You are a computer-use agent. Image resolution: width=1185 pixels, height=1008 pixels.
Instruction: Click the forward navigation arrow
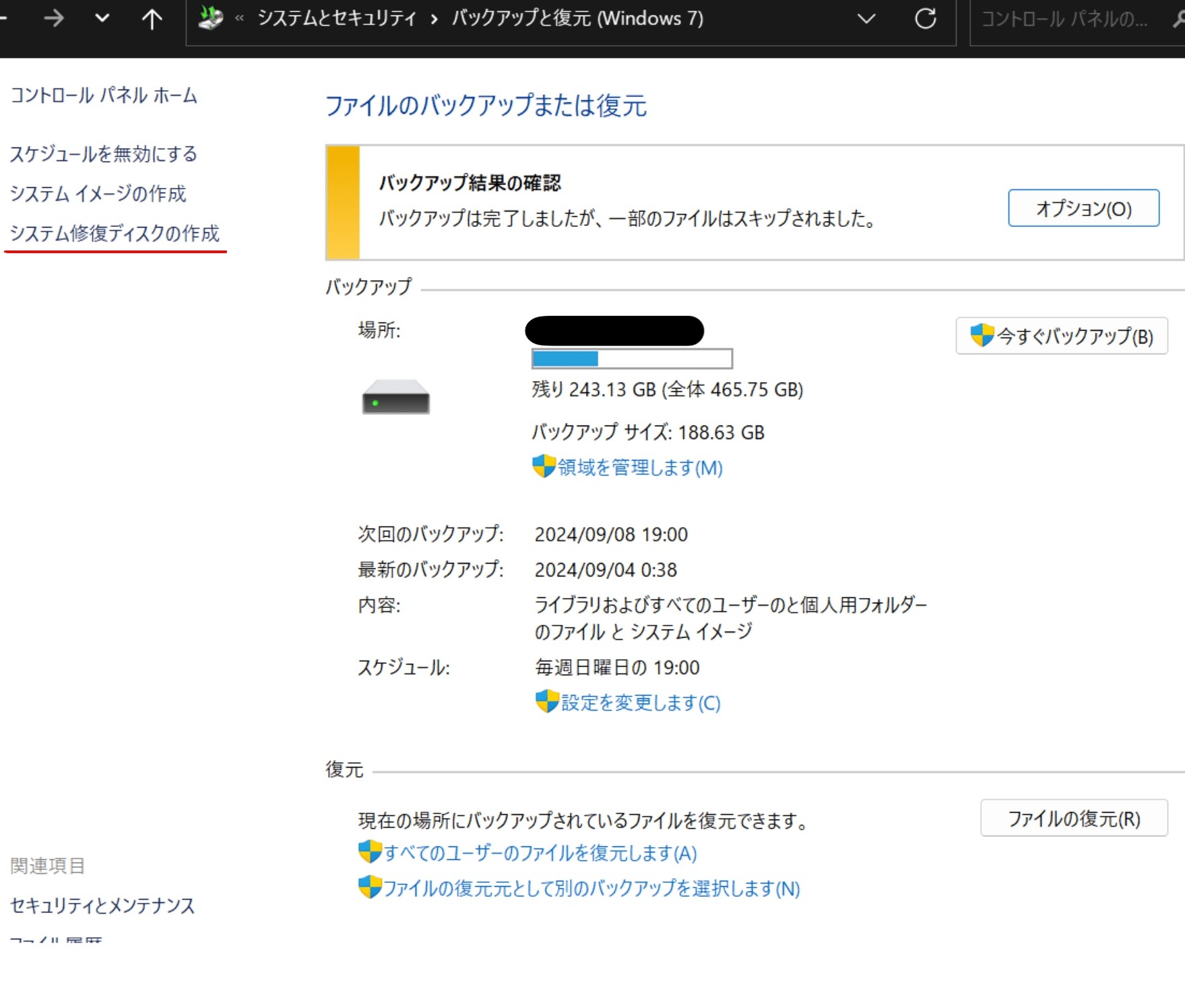53,19
